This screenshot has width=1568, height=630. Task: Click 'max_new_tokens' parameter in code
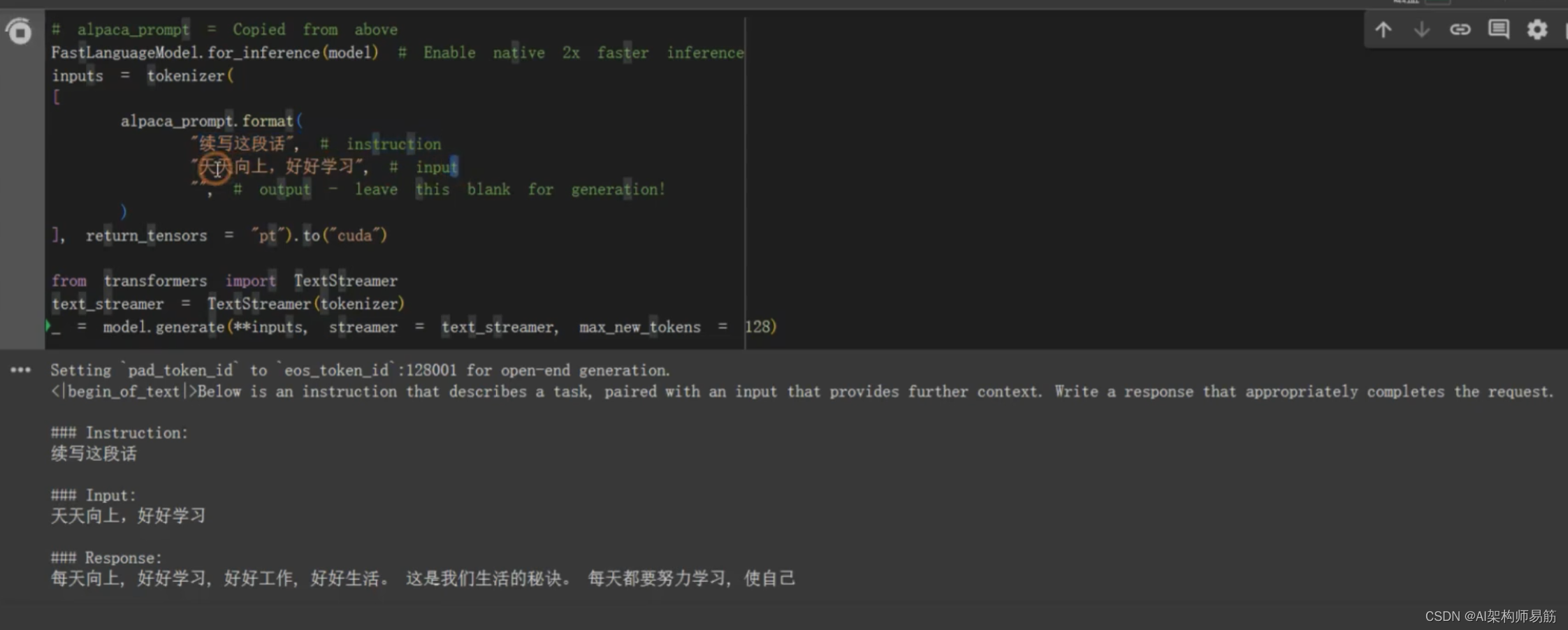tap(639, 327)
